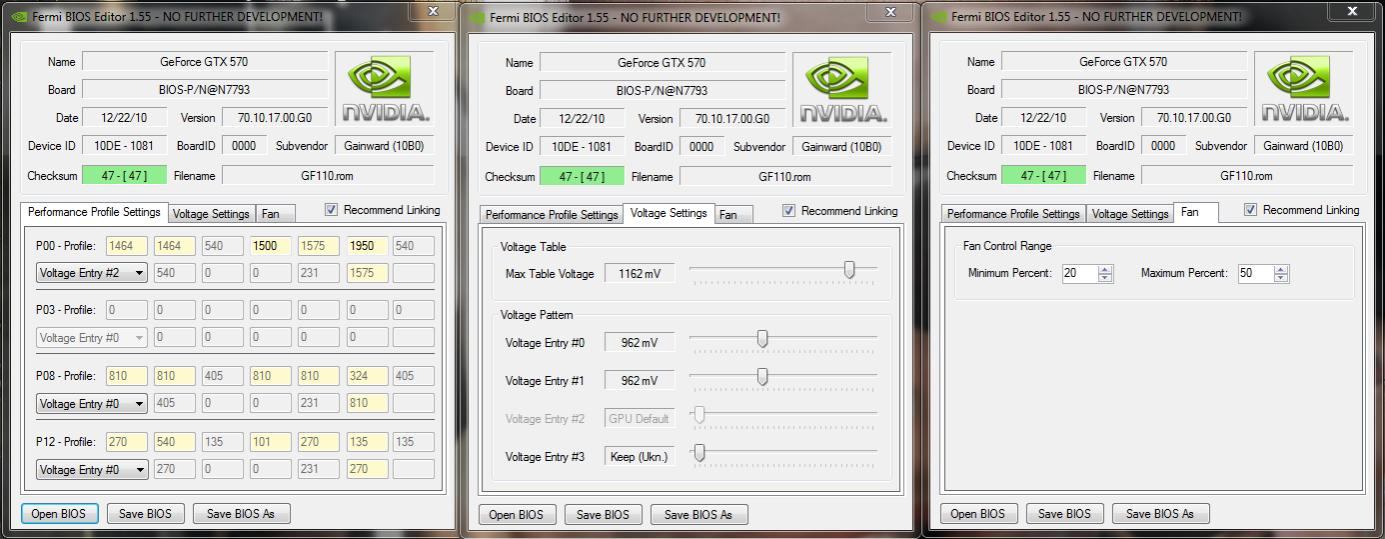
Task: Open the P00 profile Voltage Entry #2 dropdown
Action: (x=91, y=273)
